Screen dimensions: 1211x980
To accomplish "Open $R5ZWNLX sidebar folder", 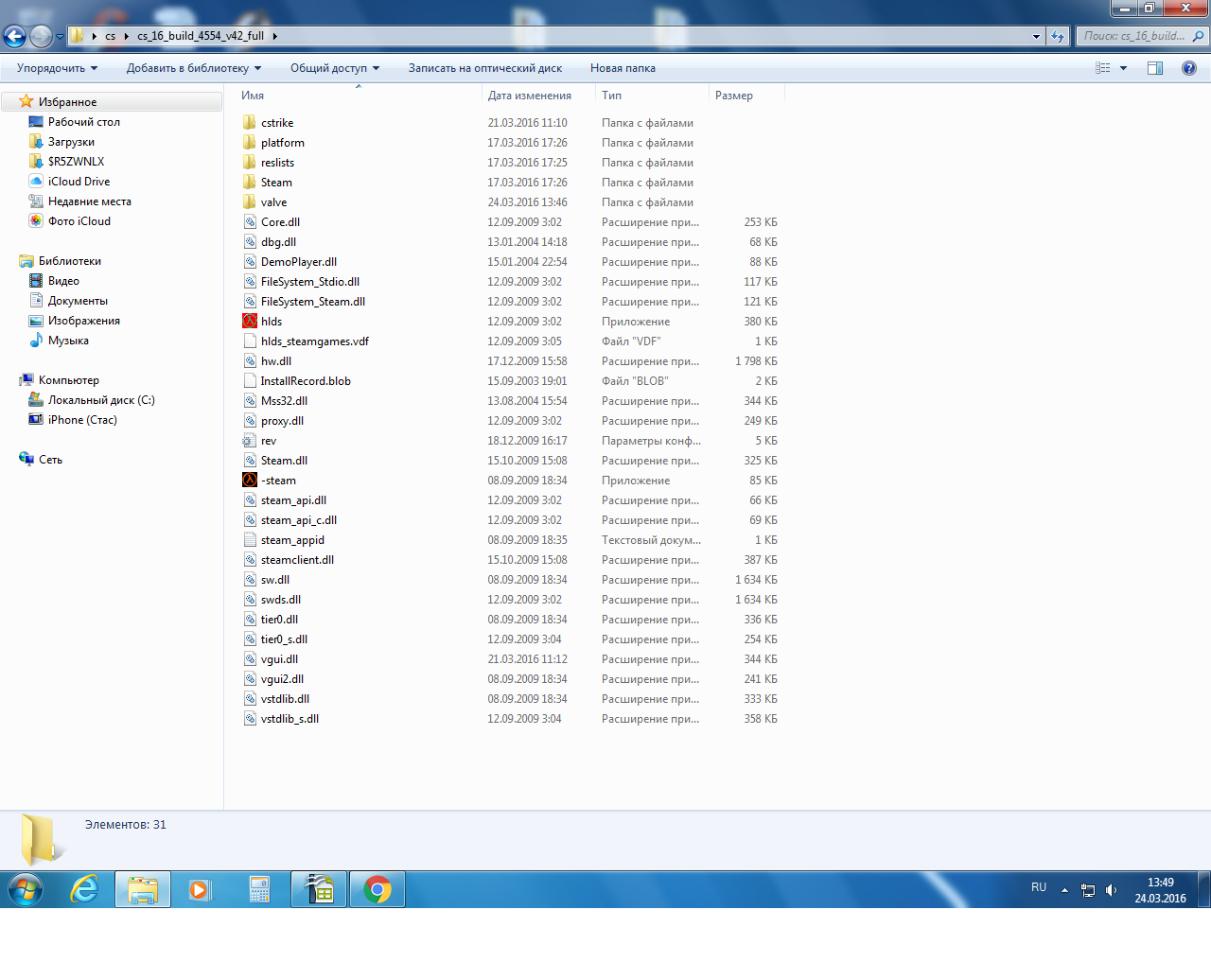I will tap(76, 162).
